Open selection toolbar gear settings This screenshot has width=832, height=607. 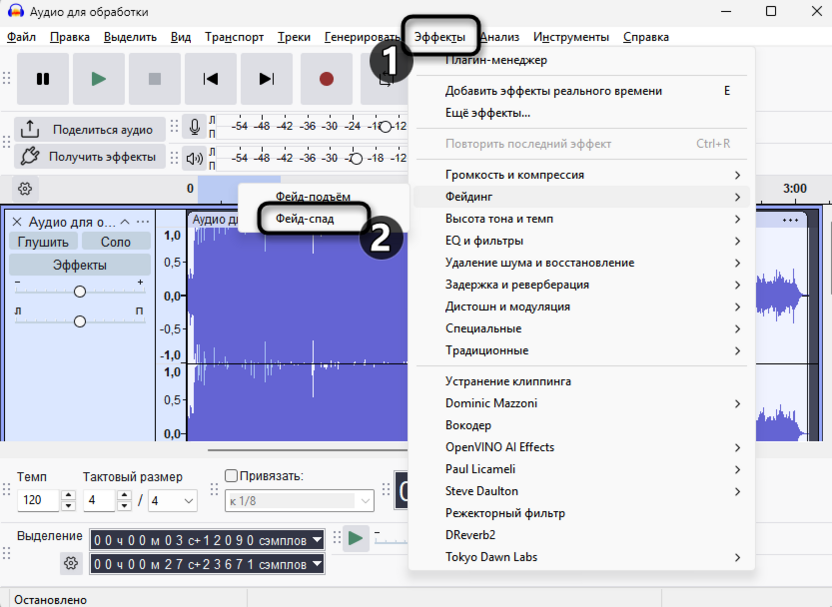pos(71,563)
